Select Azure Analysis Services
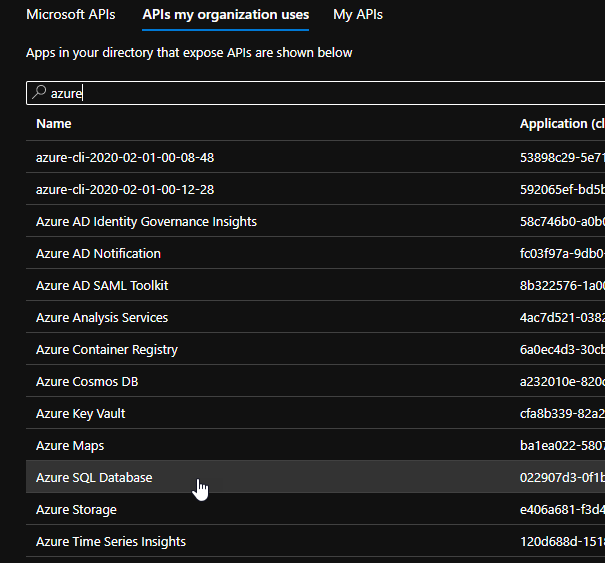 point(316,317)
